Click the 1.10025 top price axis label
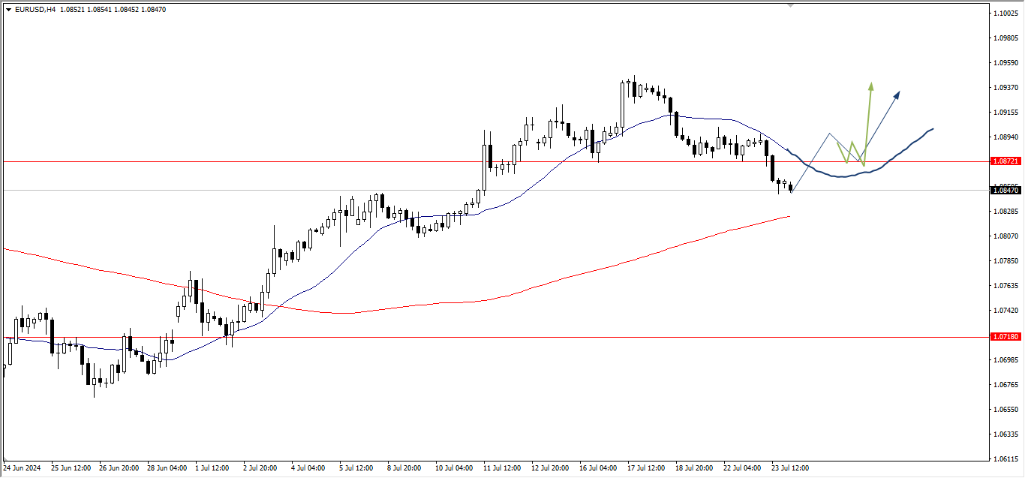Image resolution: width=1025 pixels, height=478 pixels. 1005,14
